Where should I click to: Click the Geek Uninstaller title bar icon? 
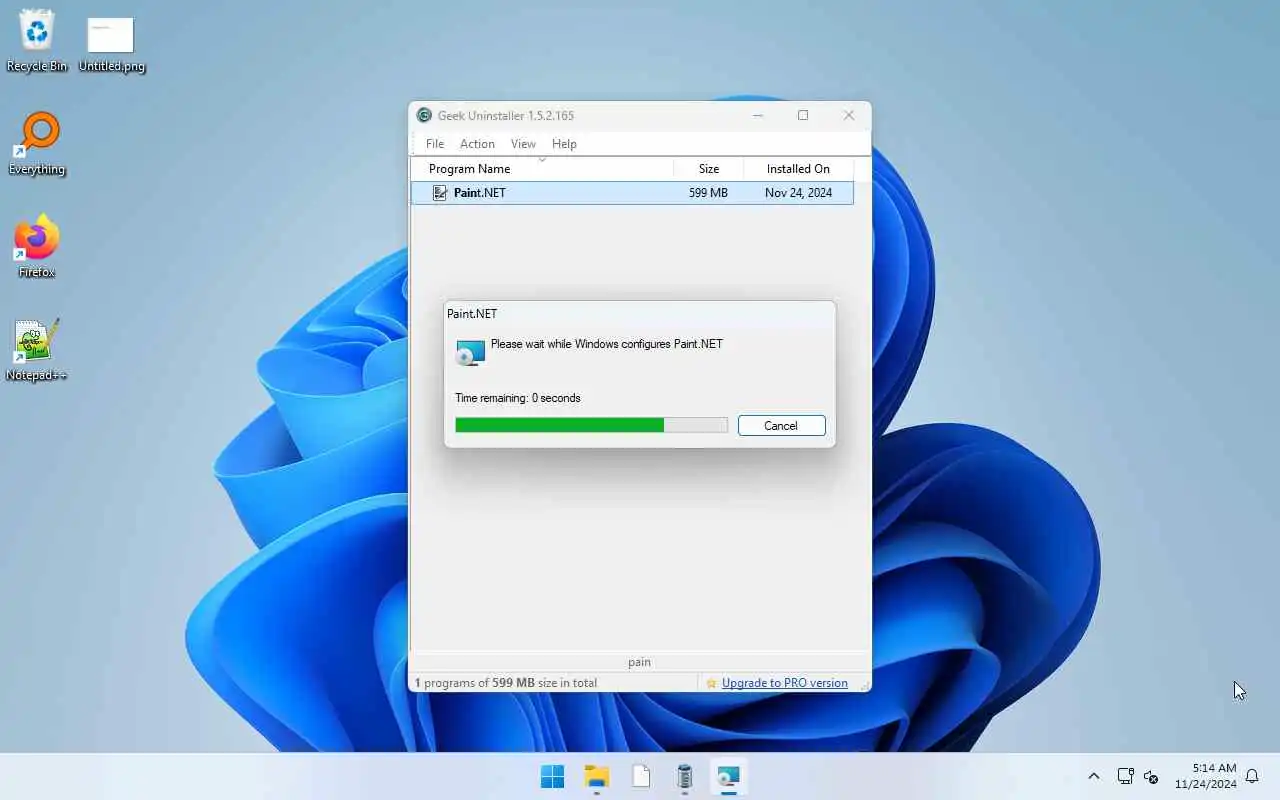424,115
